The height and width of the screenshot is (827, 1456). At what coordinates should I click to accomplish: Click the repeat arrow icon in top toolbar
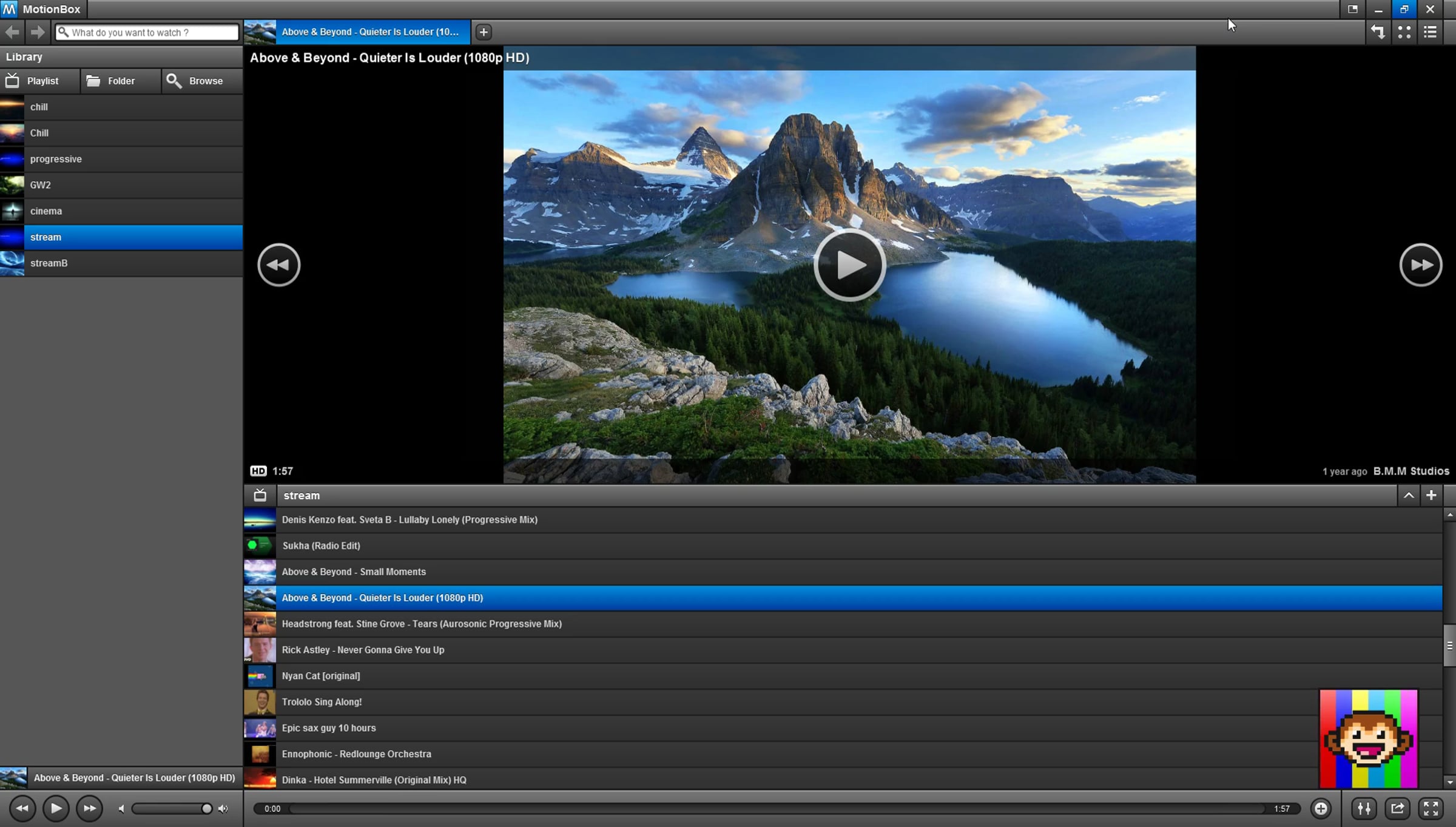point(1378,32)
